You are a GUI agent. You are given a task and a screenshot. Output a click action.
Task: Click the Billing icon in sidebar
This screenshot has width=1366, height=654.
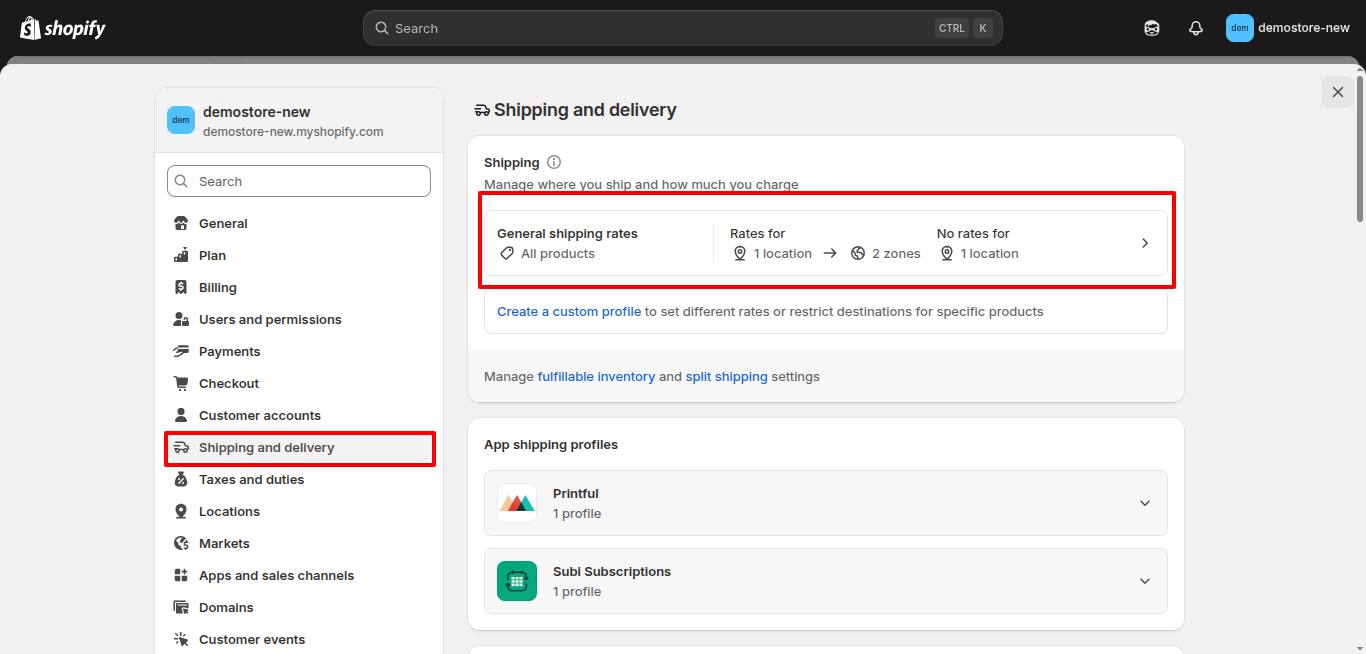pos(181,287)
